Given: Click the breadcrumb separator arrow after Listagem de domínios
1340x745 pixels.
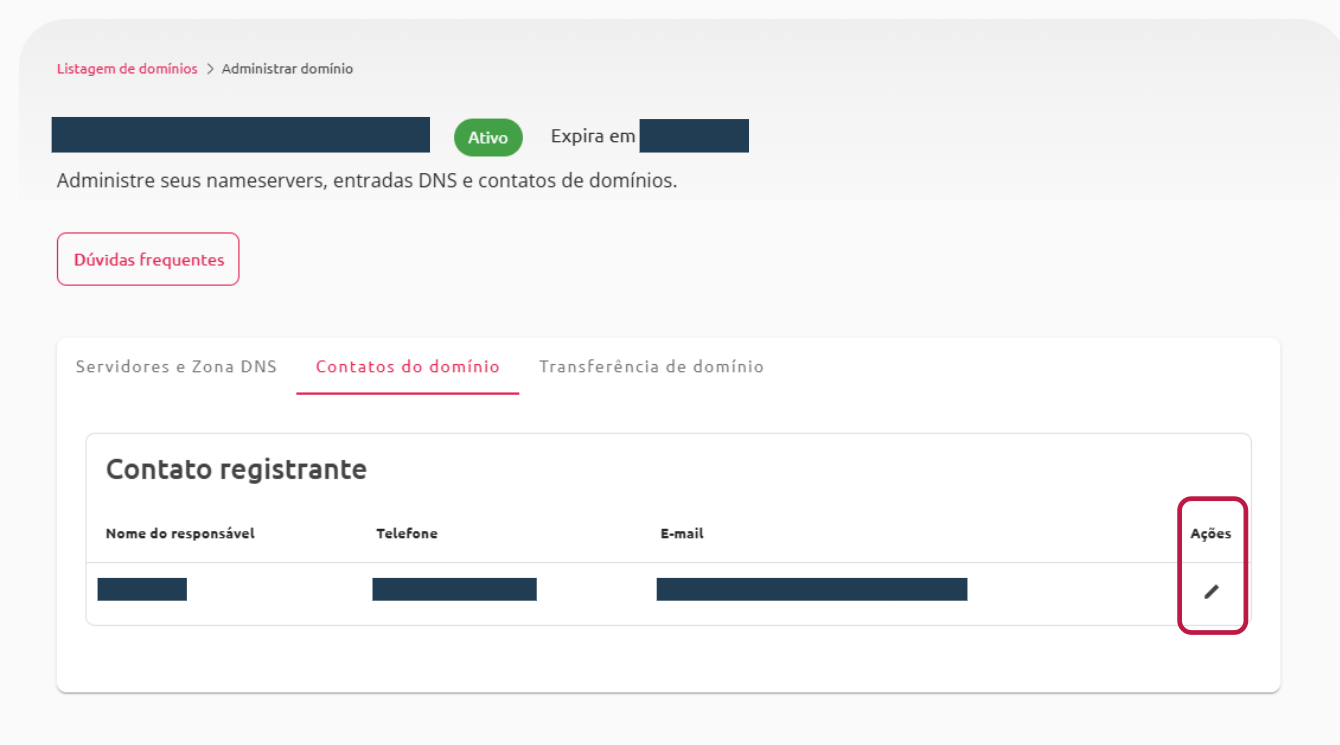Looking at the screenshot, I should 209,68.
